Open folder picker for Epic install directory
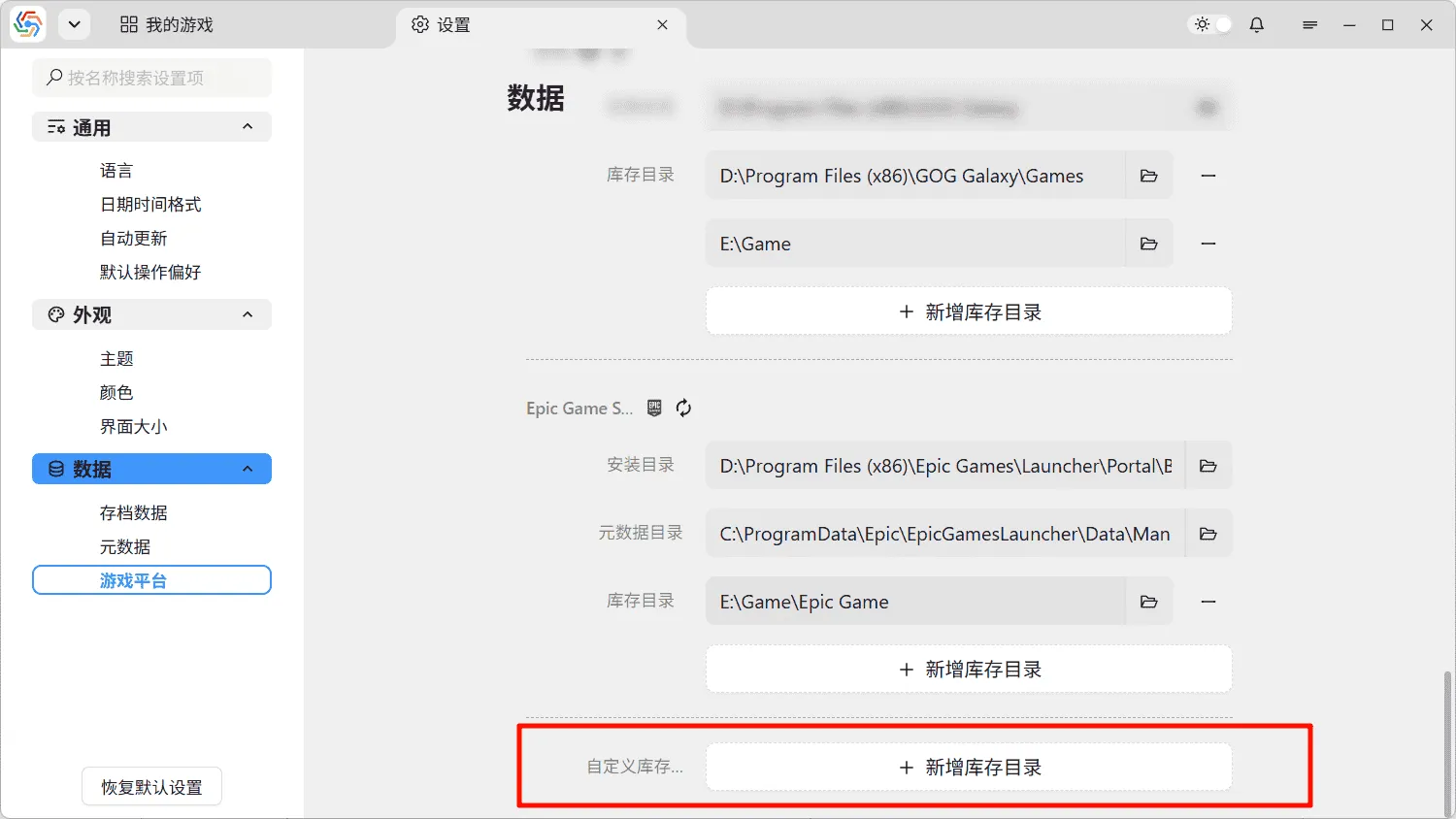This screenshot has height=819, width=1456. click(1208, 466)
